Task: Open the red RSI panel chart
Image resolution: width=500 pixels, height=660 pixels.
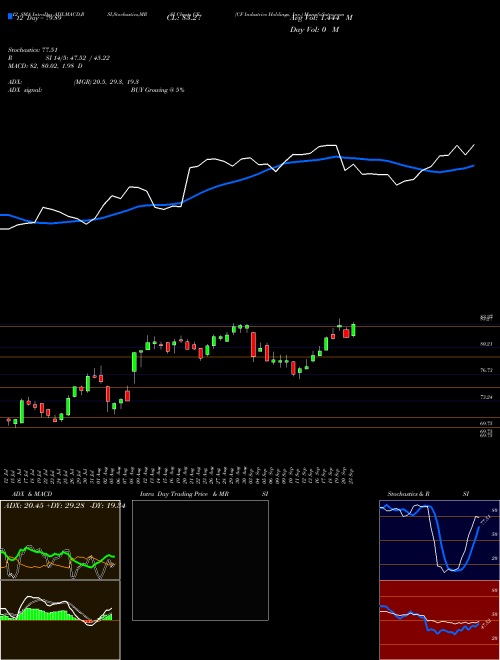Action: pyautogui.click(x=439, y=620)
